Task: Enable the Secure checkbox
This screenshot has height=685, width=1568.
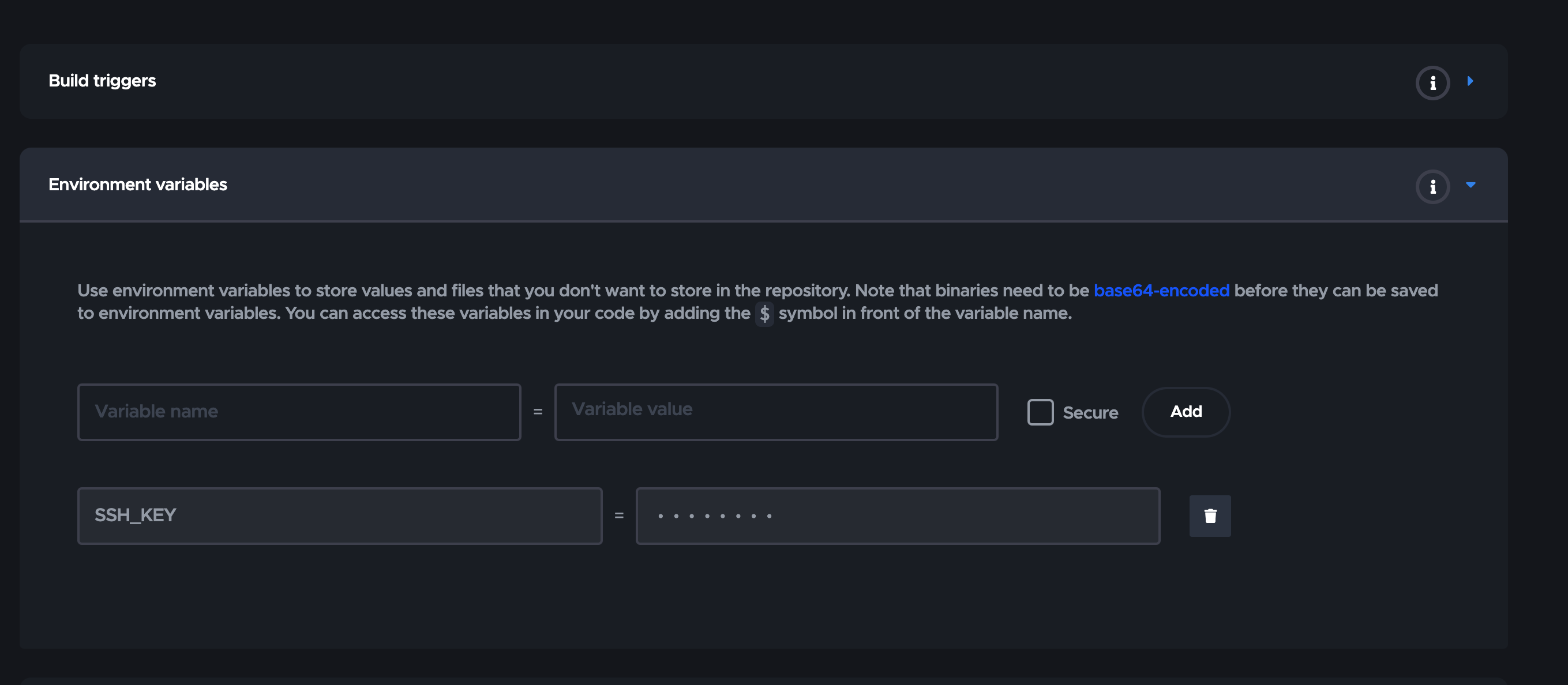Action: (x=1040, y=412)
